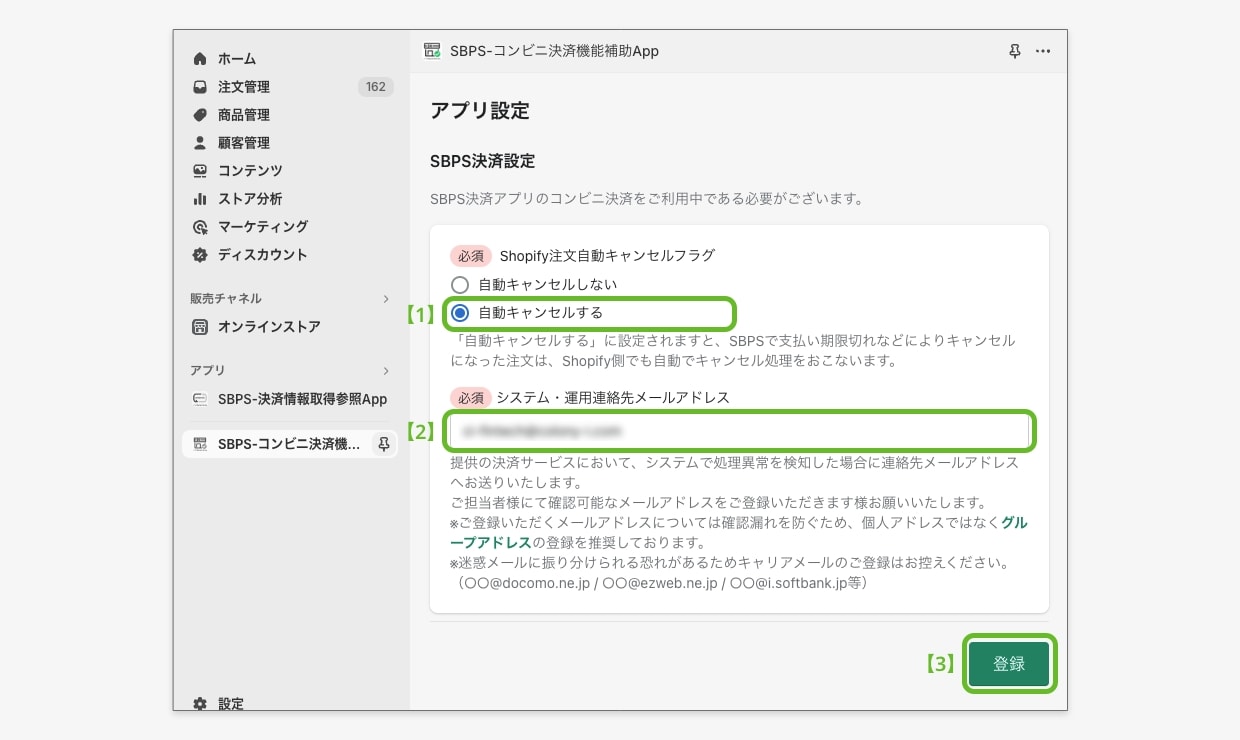
Task: Click the Home house icon in sidebar
Action: pos(200,59)
